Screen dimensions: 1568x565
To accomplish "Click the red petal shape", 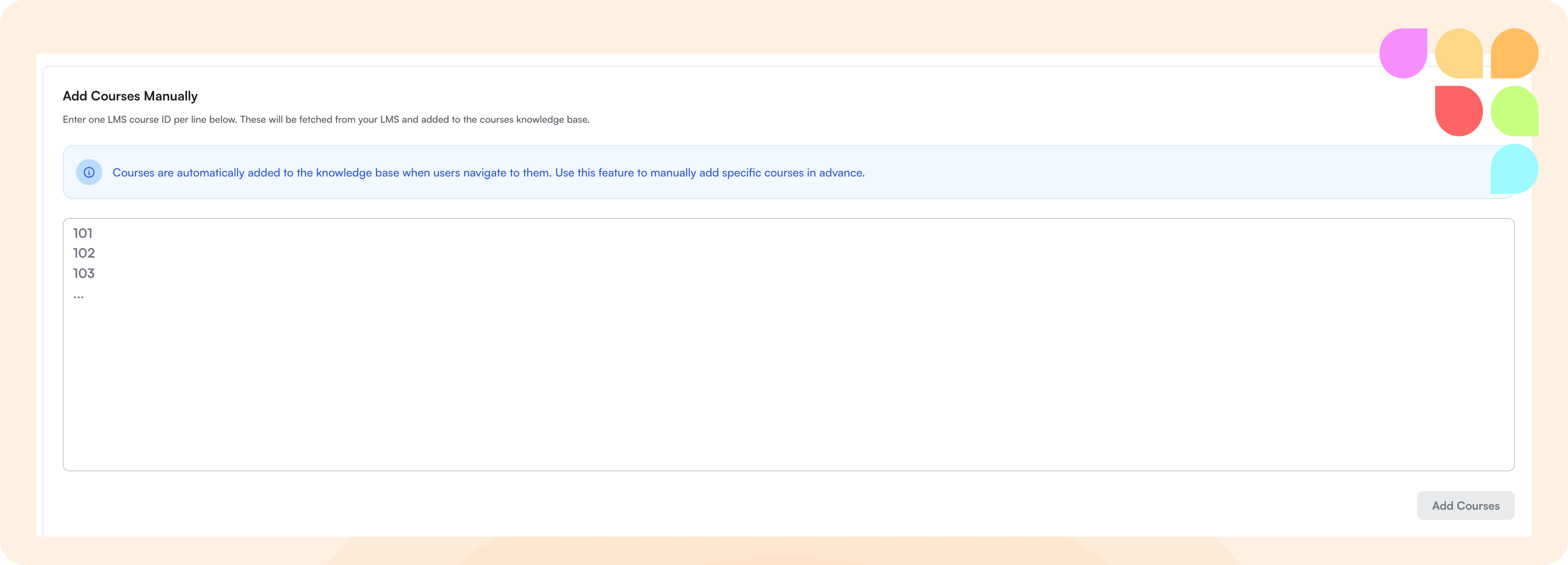I will pyautogui.click(x=1459, y=111).
